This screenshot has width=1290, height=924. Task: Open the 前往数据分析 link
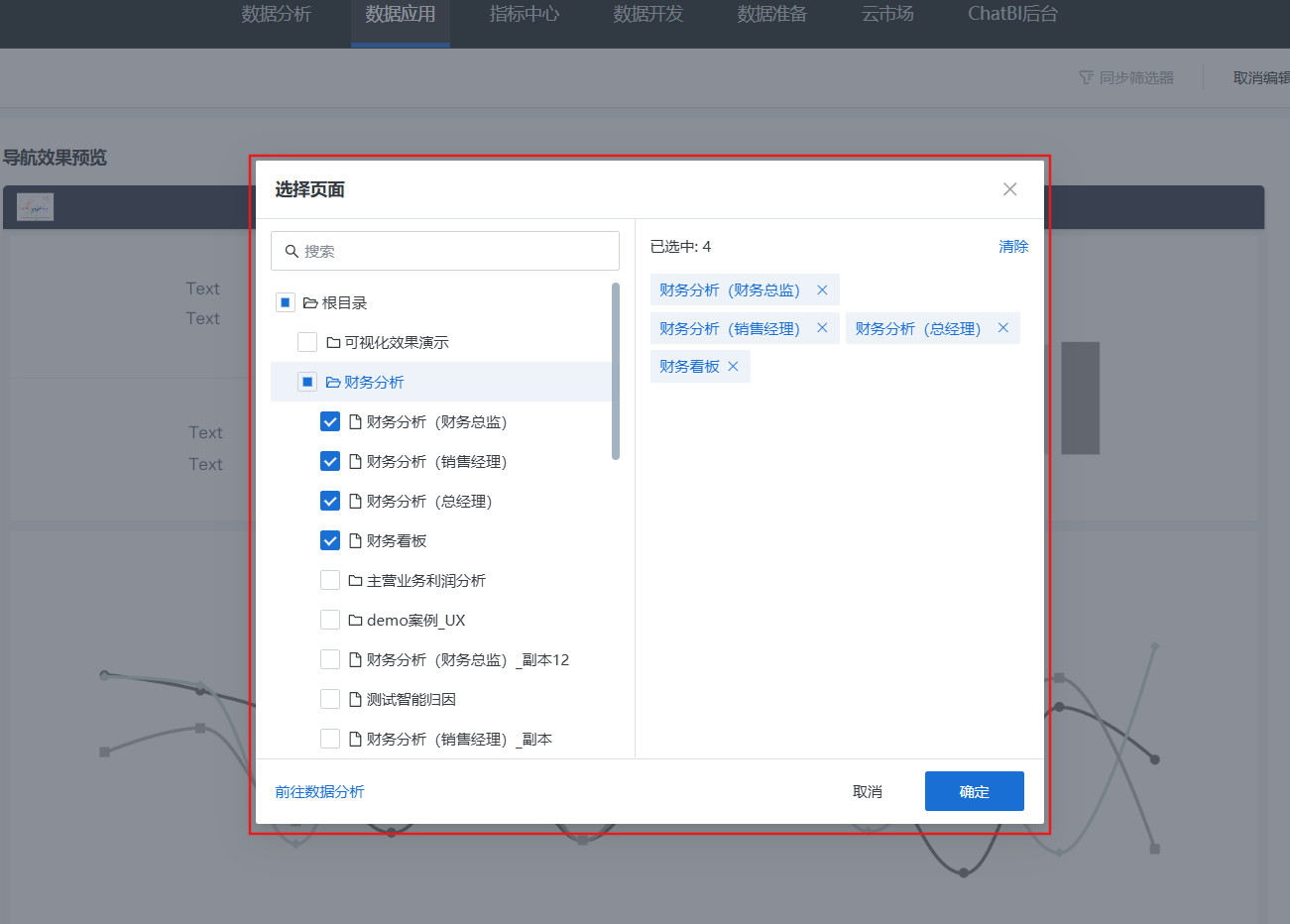(x=319, y=791)
